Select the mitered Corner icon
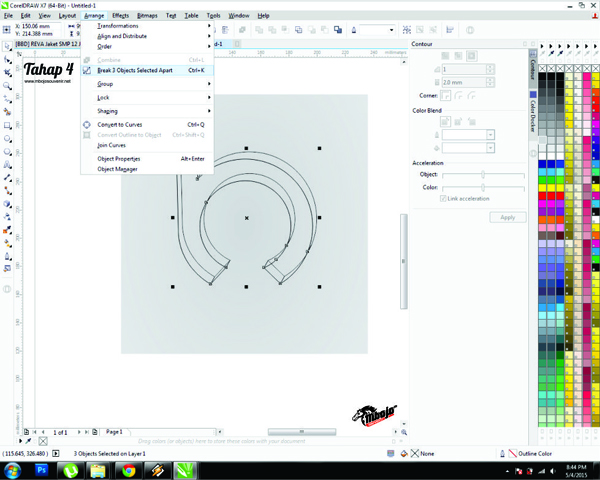 pos(446,96)
